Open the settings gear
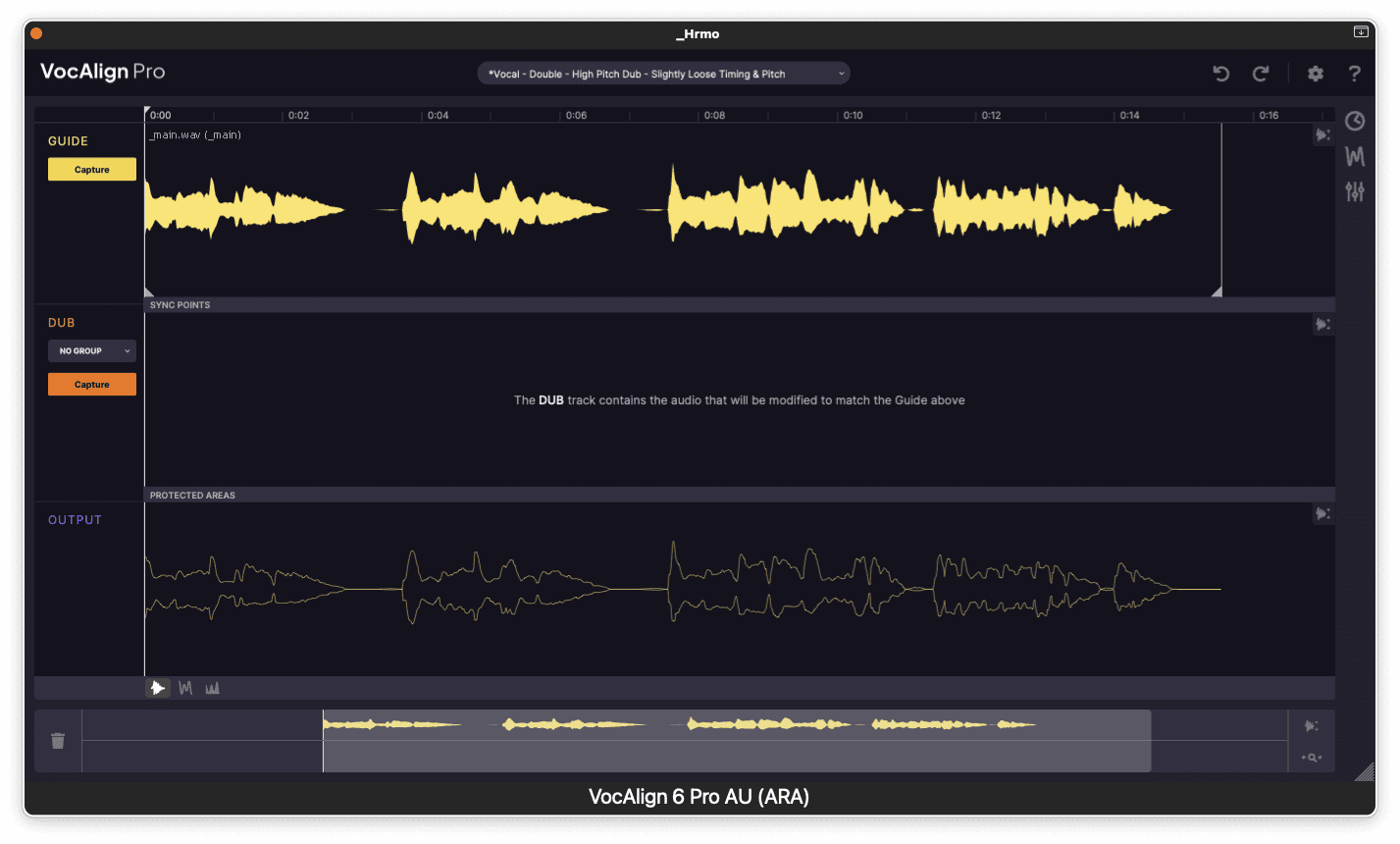Image resolution: width=1400 pixels, height=844 pixels. (1316, 74)
